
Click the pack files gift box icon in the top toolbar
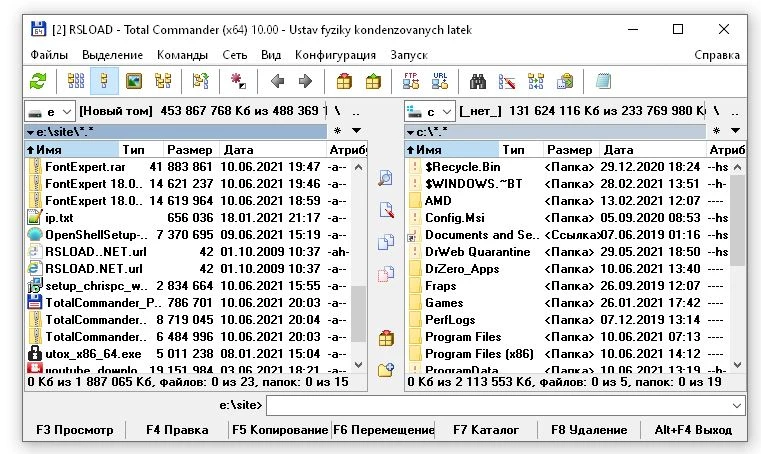pyautogui.click(x=344, y=81)
